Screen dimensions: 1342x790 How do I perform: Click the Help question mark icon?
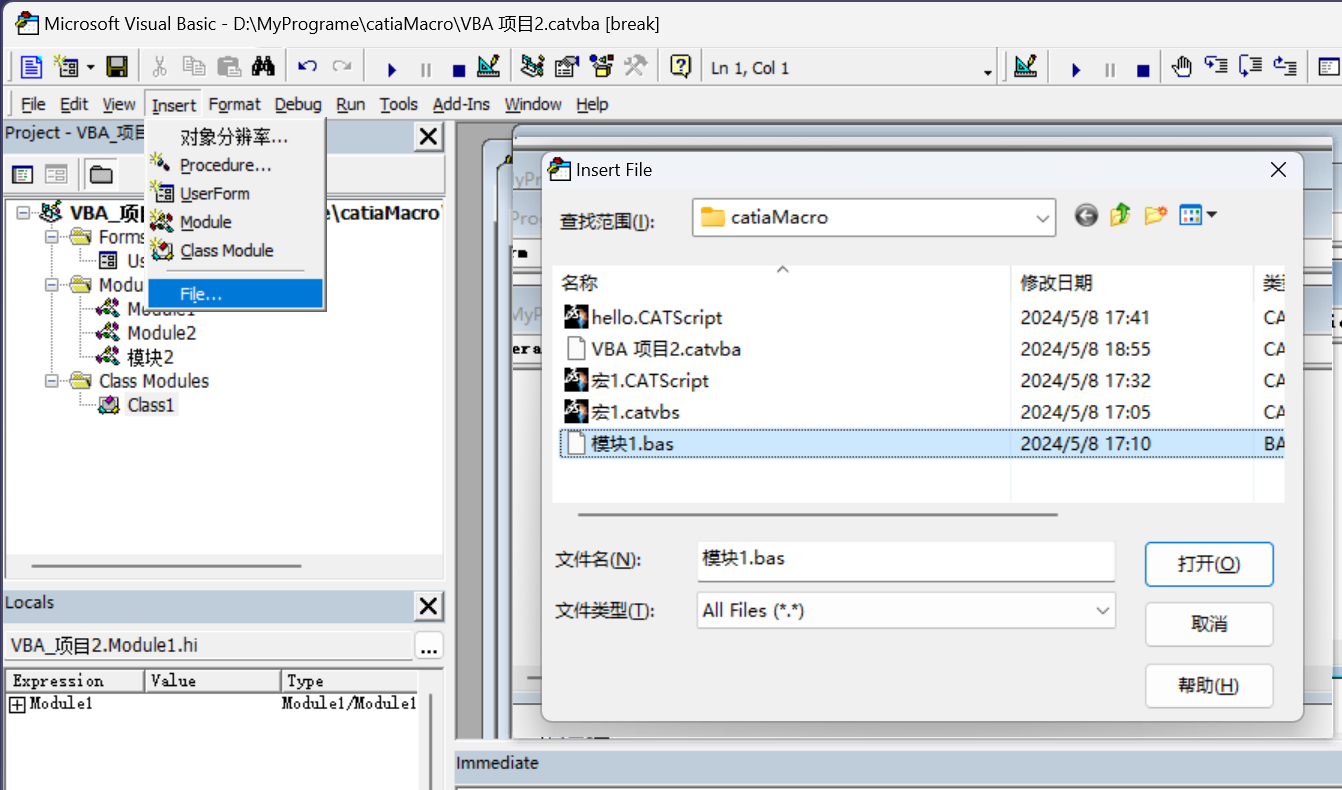pos(681,67)
